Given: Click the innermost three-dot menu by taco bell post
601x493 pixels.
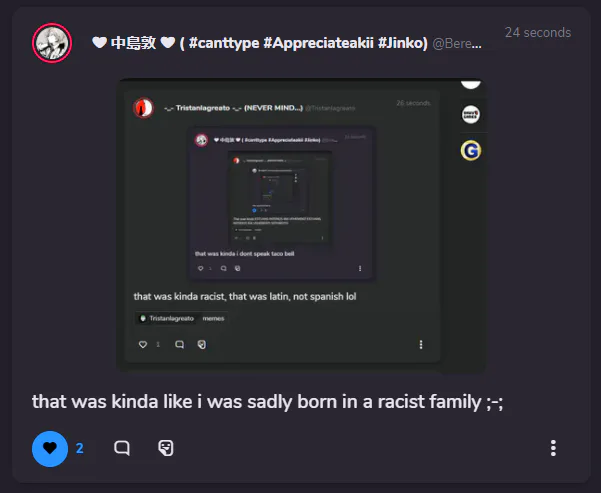Looking at the screenshot, I should [360, 268].
